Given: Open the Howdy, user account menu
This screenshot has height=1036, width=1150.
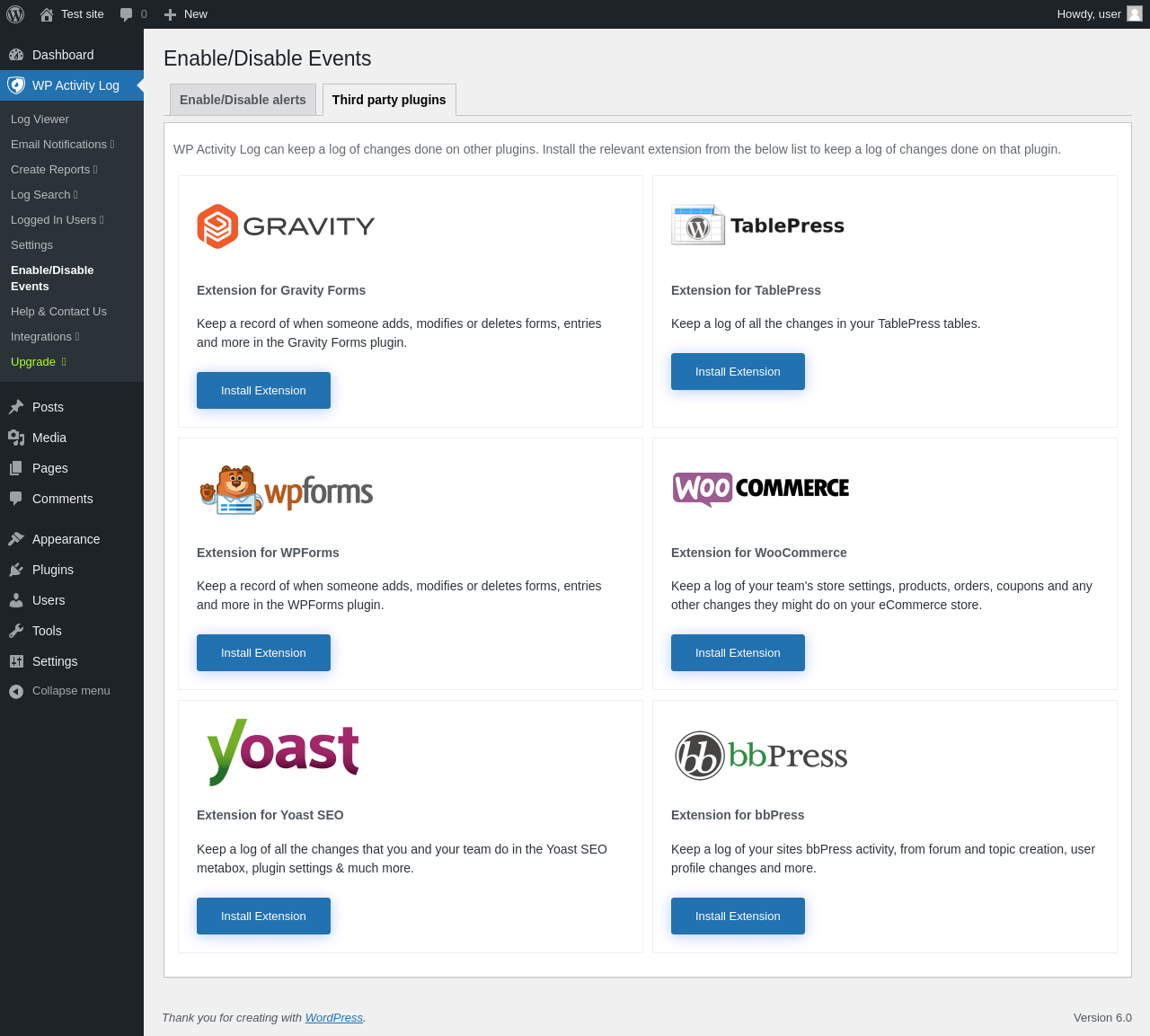Looking at the screenshot, I should click(1099, 14).
